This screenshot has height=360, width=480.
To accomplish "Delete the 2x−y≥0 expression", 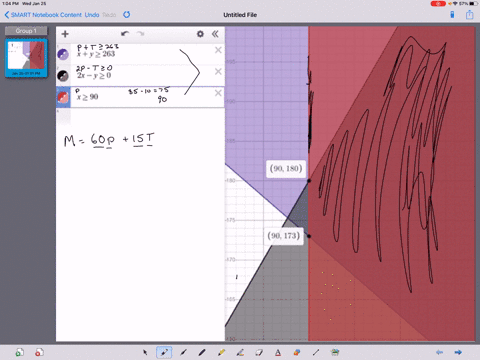I will (218, 71).
